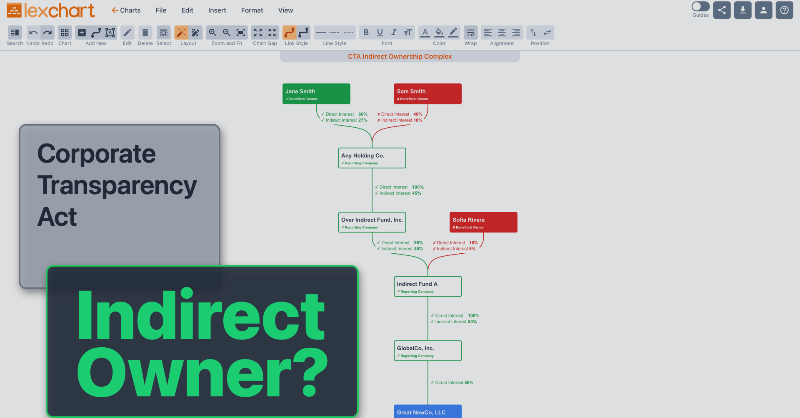Align text right
Image resolution: width=800 pixels, height=418 pixels.
point(516,33)
